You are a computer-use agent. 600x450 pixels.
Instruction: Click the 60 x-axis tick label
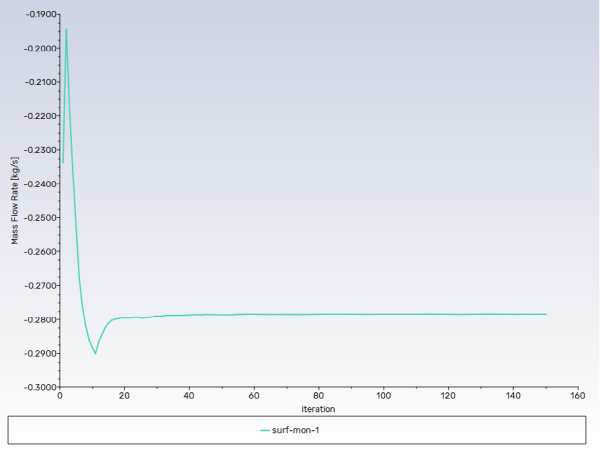click(x=254, y=396)
